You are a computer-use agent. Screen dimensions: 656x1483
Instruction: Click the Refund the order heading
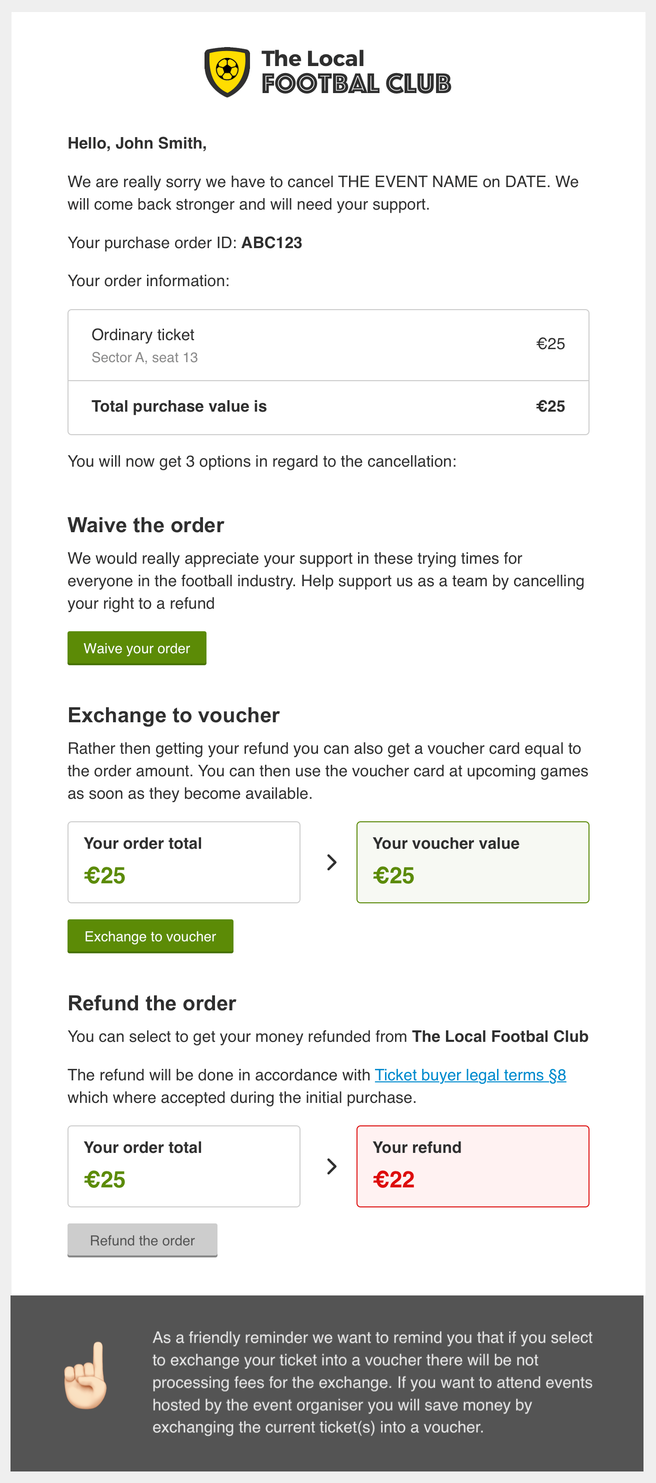152,1003
